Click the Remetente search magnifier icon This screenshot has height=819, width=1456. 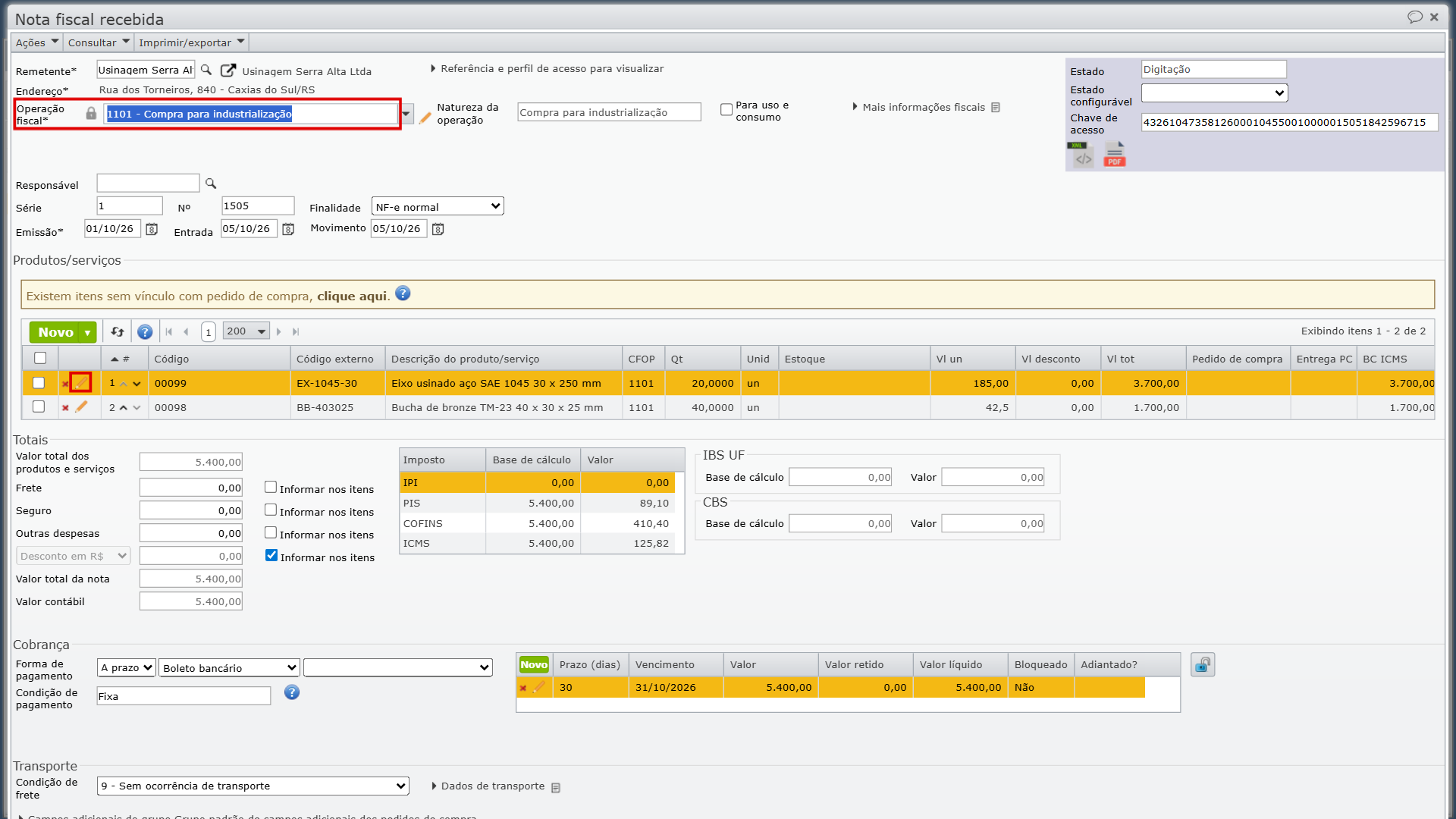(x=206, y=70)
